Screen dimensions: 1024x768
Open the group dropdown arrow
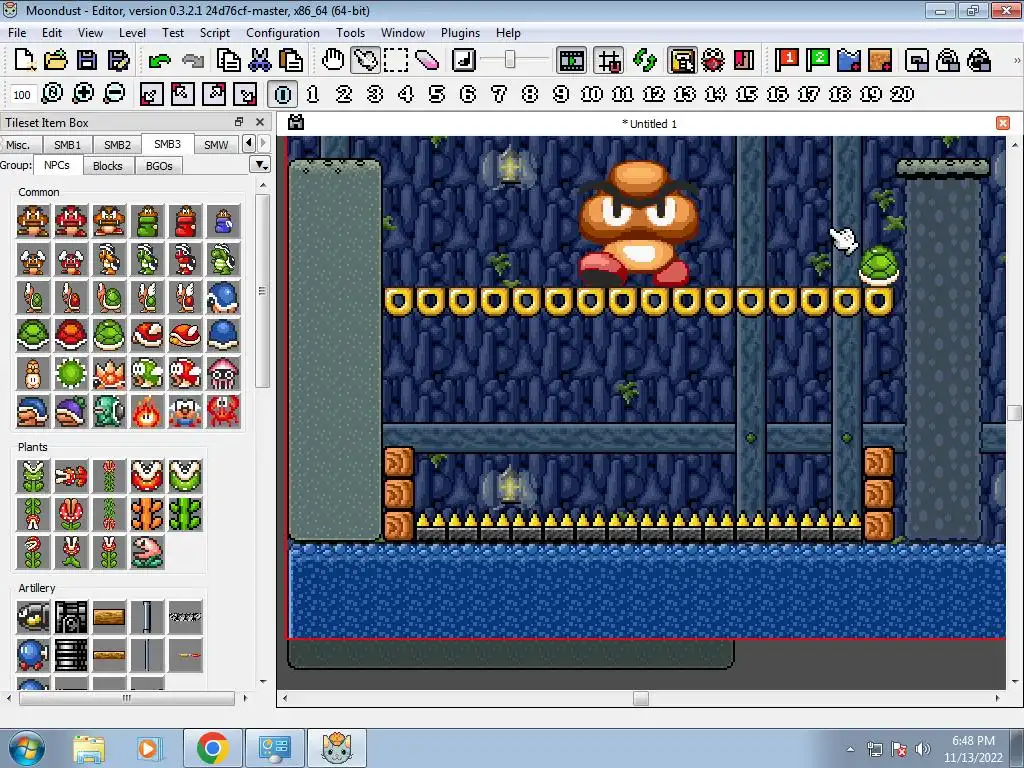[x=260, y=165]
